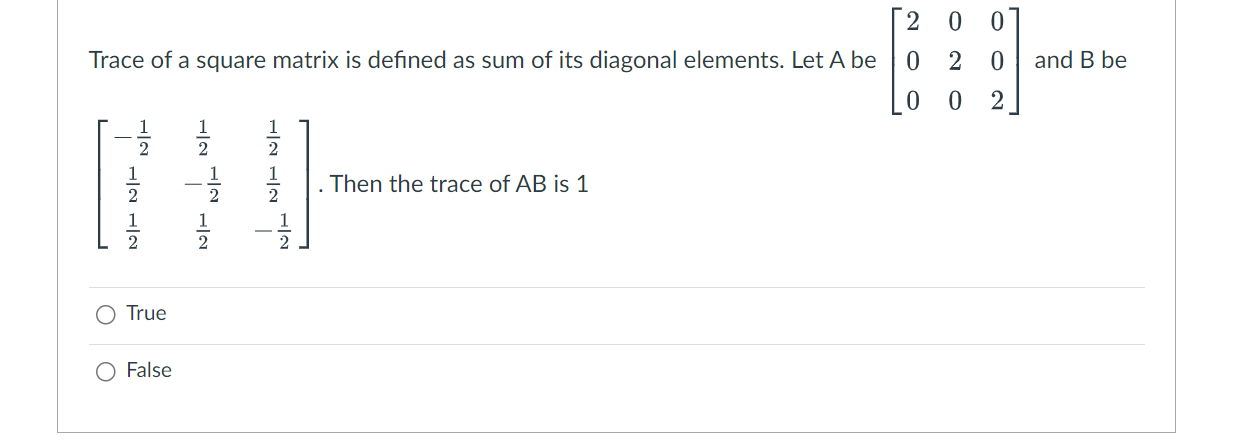The height and width of the screenshot is (443, 1236).
Task: Click the "Trace of a square matrix" sentence
Action: (x=482, y=61)
